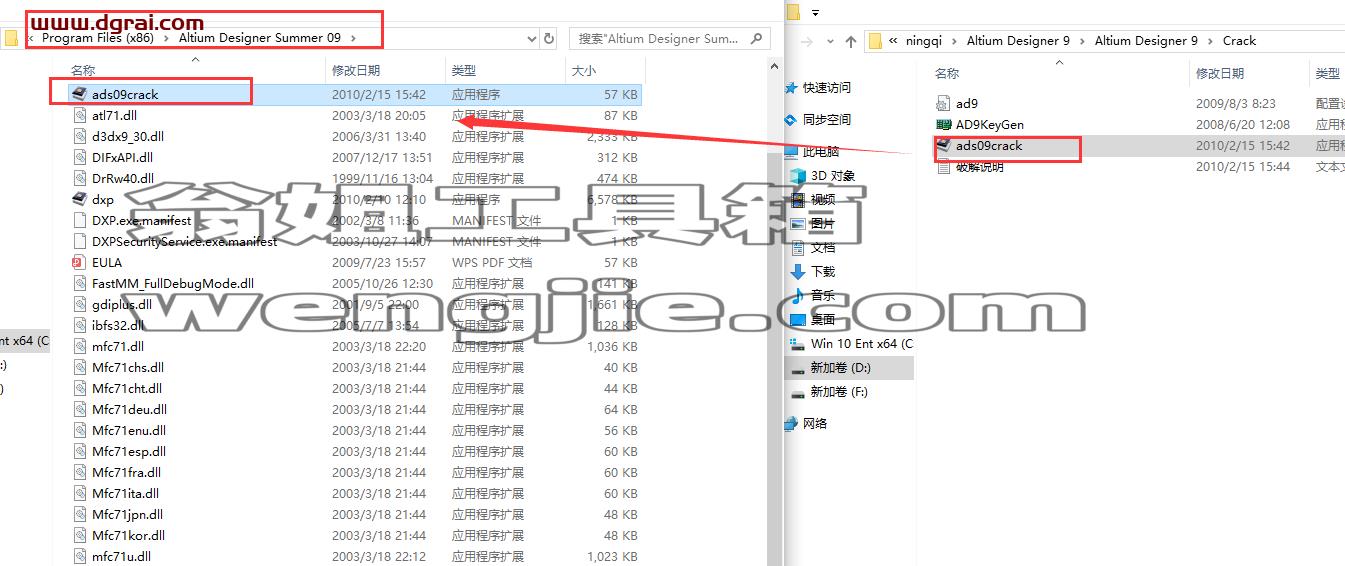Click 破解说明 text file icon
Viewport: 1345px width, 566px height.
pos(943,166)
